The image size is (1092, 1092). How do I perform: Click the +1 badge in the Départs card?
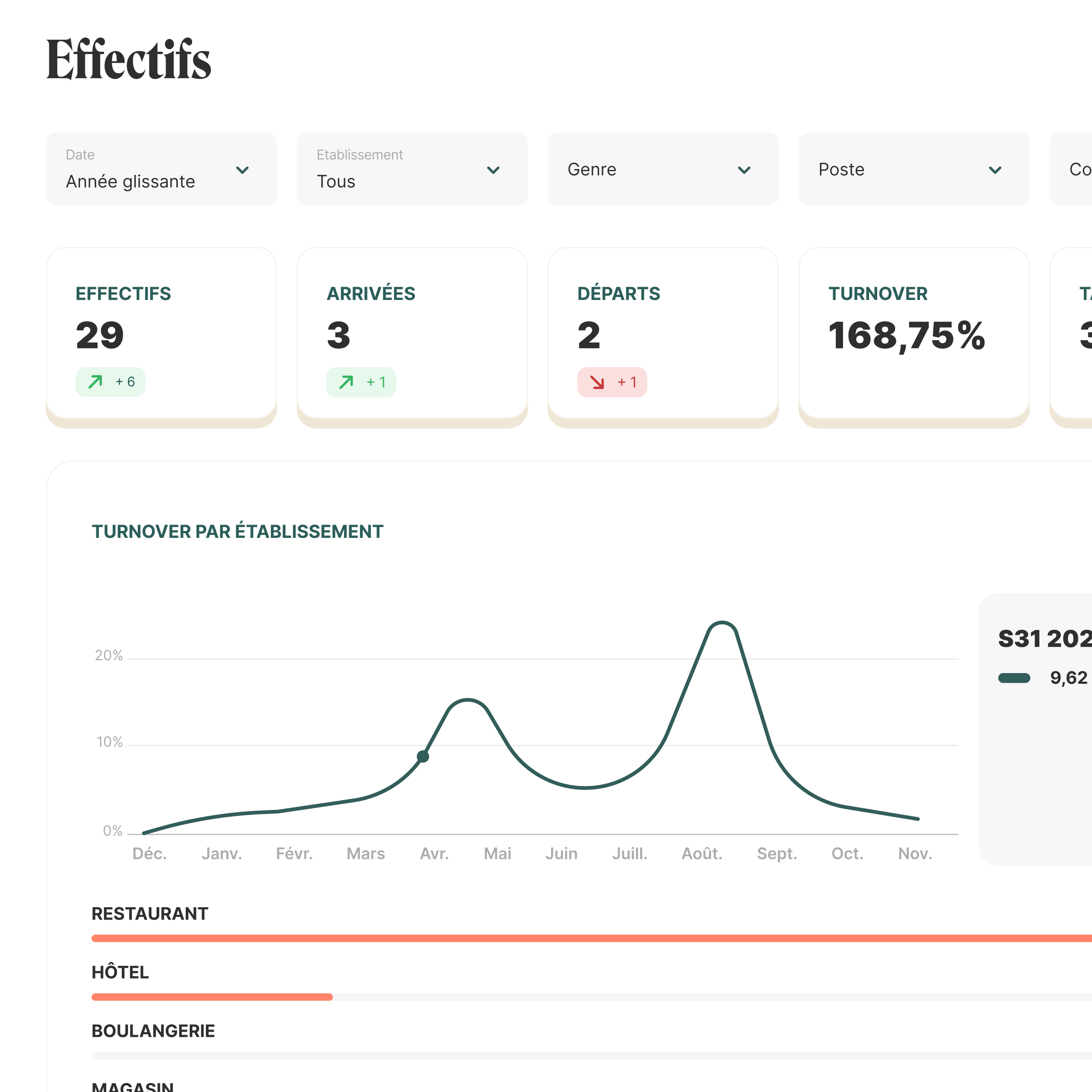627,383
